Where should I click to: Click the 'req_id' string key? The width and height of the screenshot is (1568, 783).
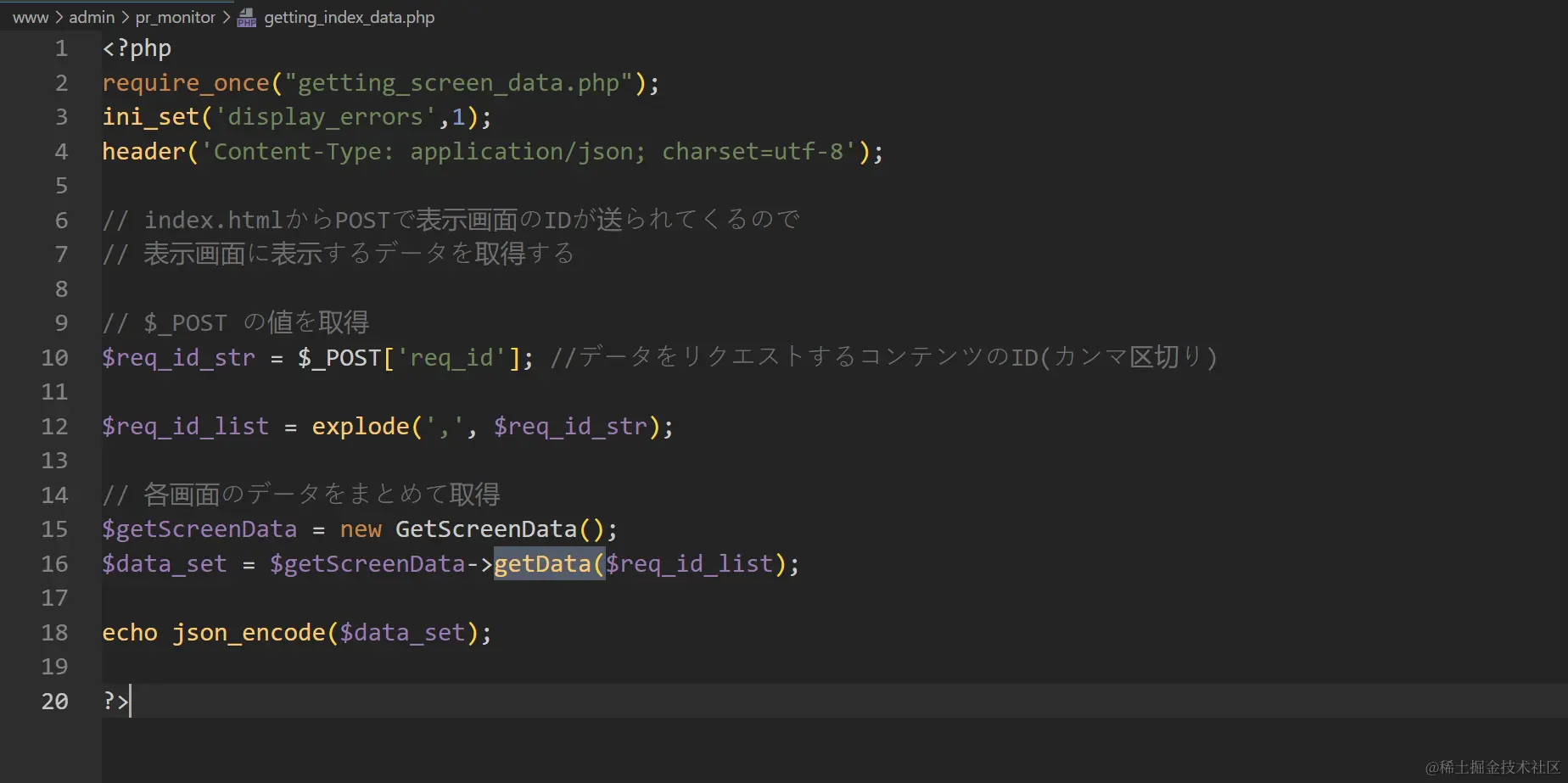(x=451, y=357)
